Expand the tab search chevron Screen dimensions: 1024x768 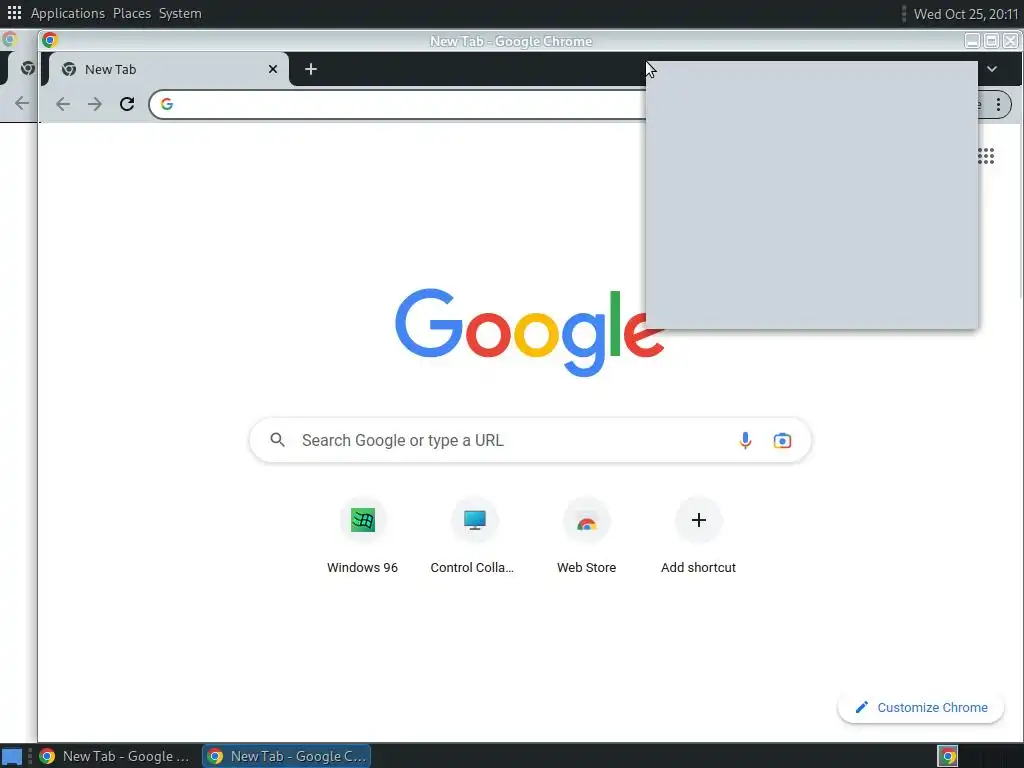[991, 69]
